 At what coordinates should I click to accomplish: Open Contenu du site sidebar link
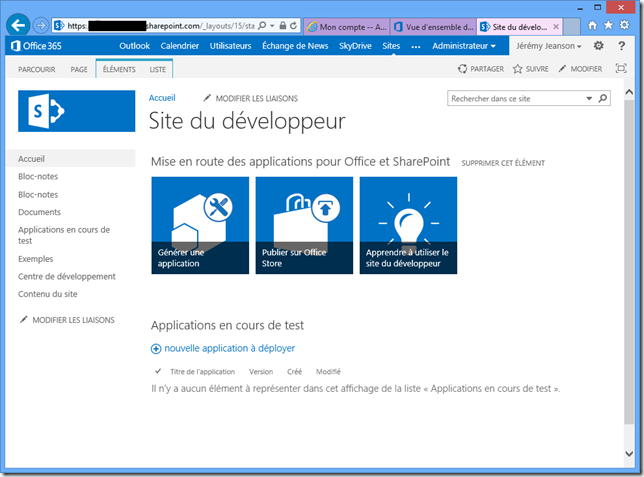pos(48,294)
